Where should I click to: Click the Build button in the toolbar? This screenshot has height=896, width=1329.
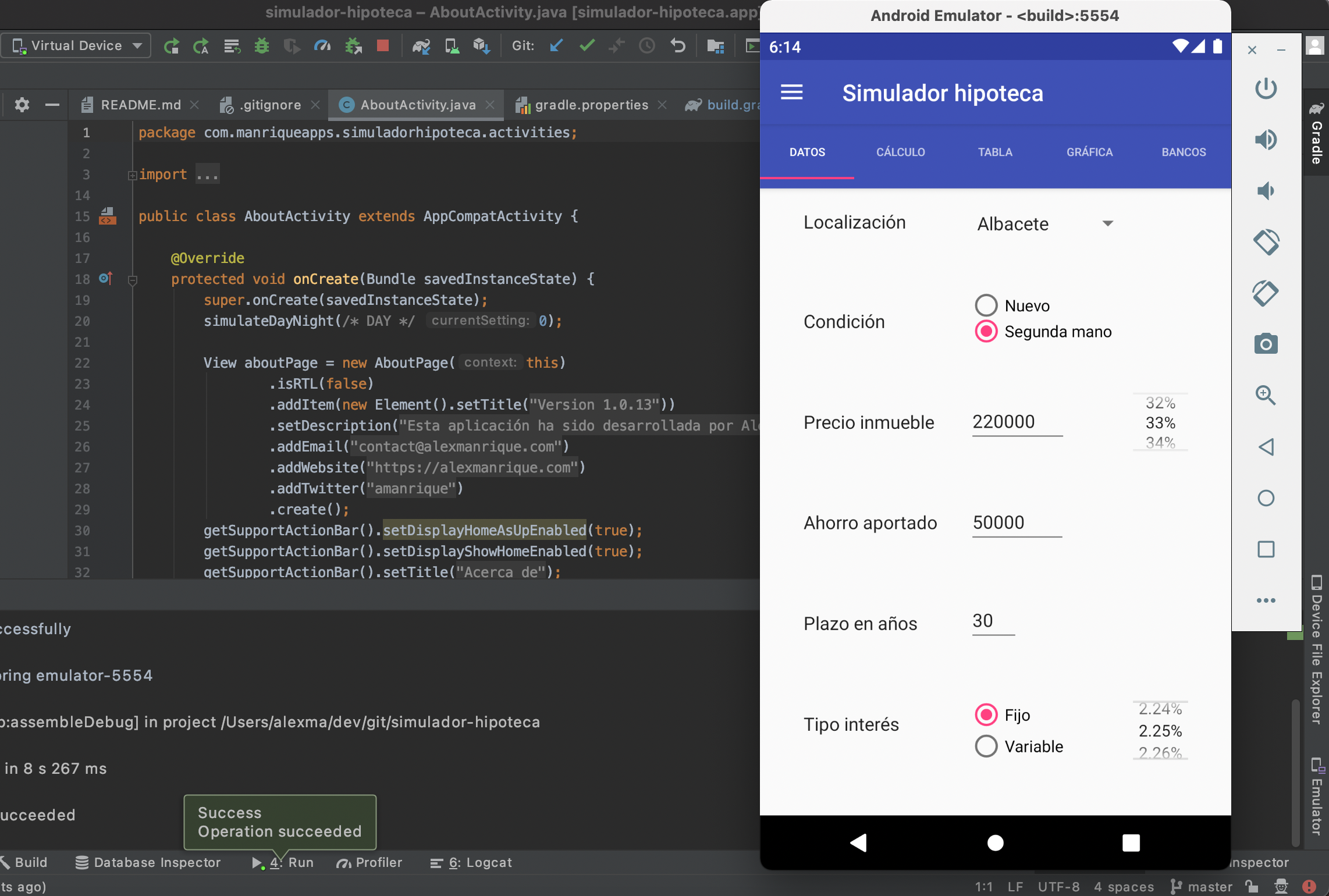click(35, 862)
